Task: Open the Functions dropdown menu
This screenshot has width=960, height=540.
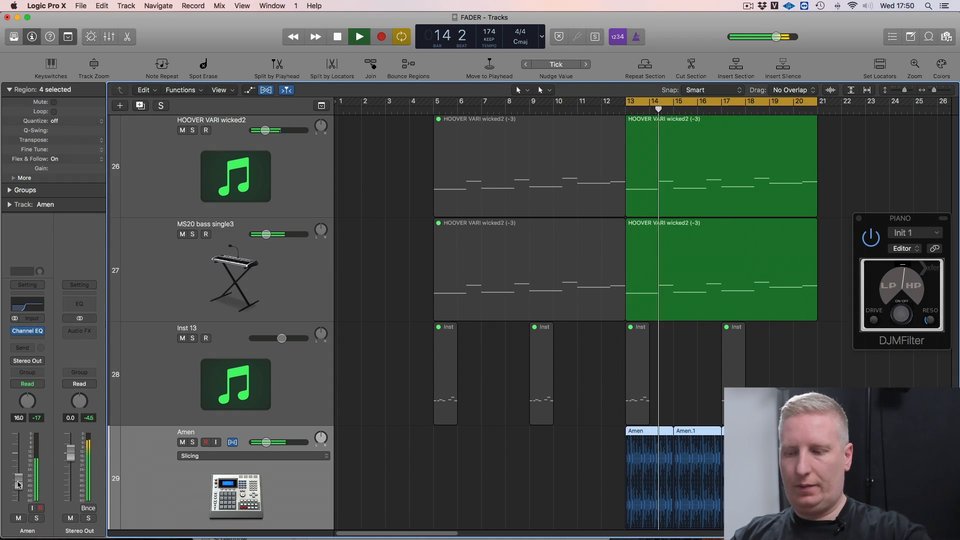Action: click(x=184, y=90)
